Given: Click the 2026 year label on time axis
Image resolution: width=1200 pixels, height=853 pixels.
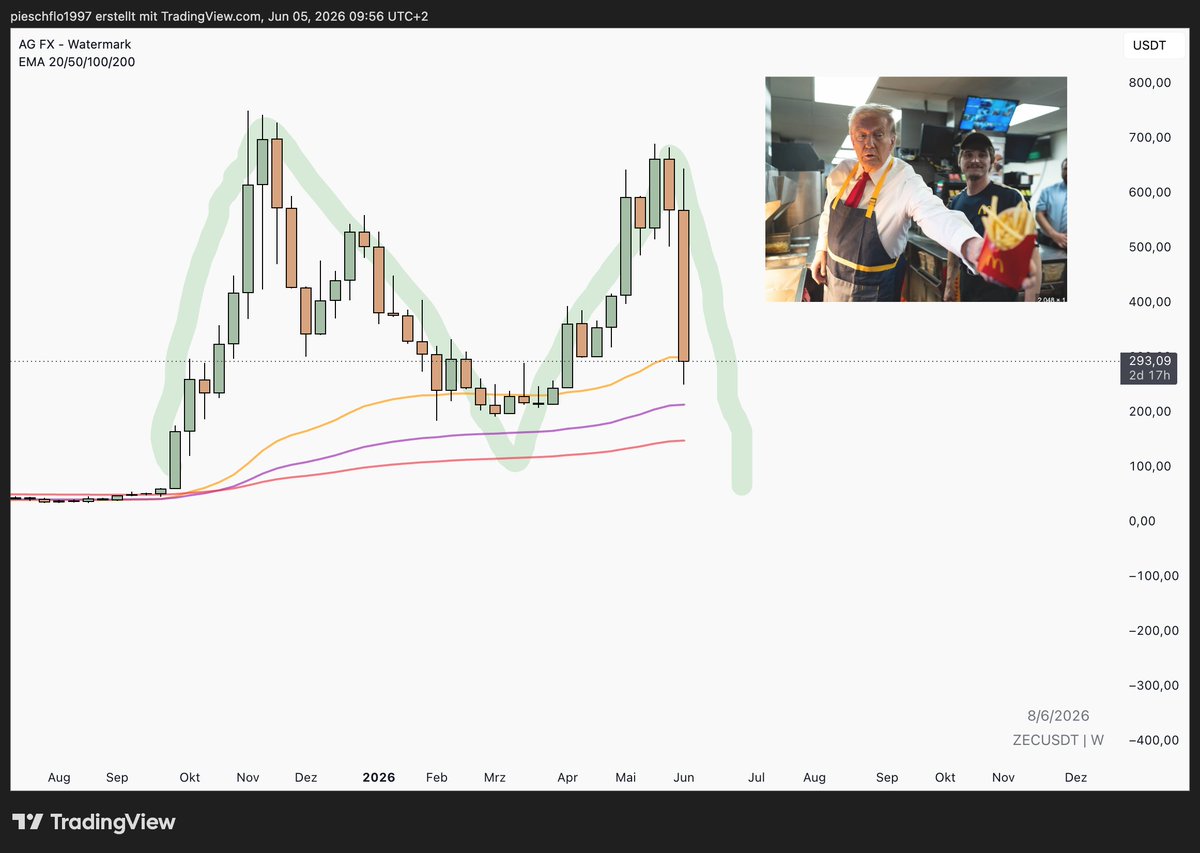Looking at the screenshot, I should click(378, 777).
